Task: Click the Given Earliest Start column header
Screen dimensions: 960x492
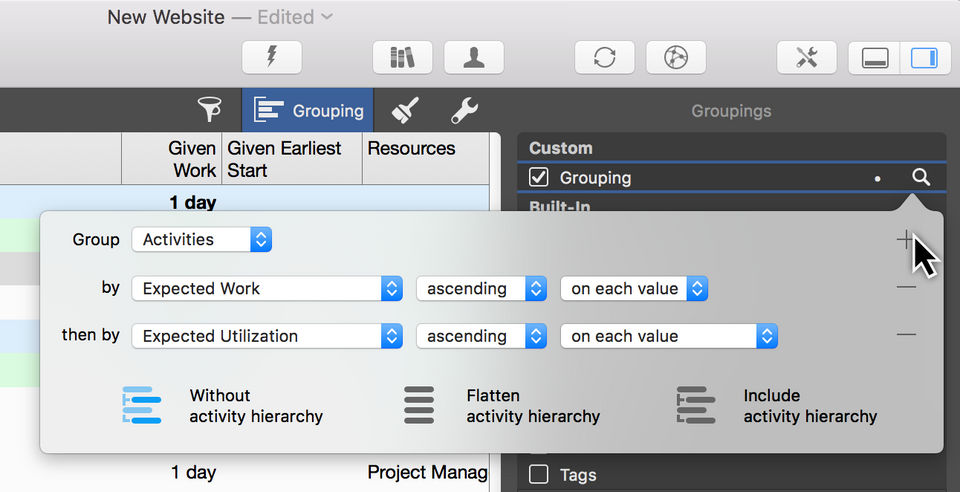Action: click(x=291, y=159)
